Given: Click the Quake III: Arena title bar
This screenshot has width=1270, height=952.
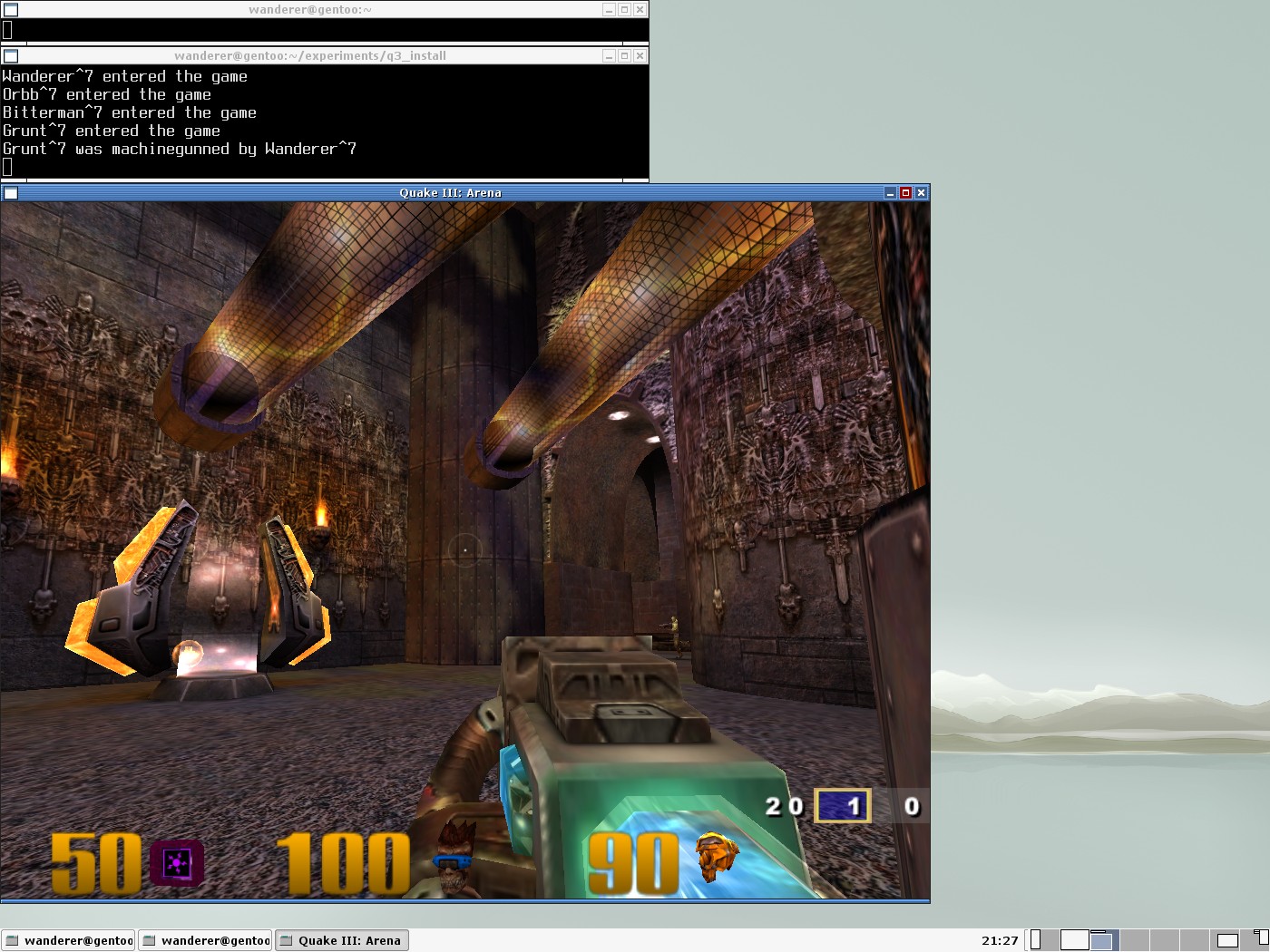Looking at the screenshot, I should click(x=450, y=193).
